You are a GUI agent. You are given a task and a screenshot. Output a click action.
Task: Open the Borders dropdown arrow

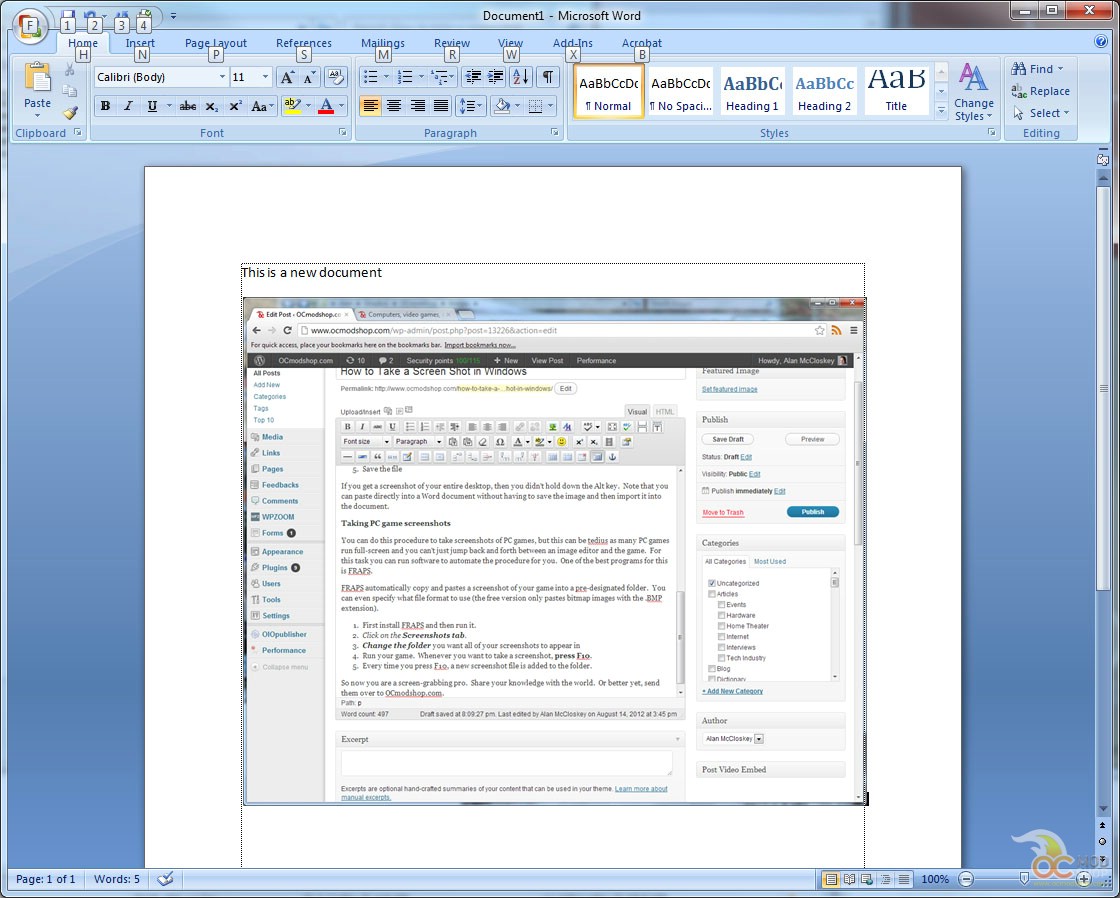pos(551,106)
